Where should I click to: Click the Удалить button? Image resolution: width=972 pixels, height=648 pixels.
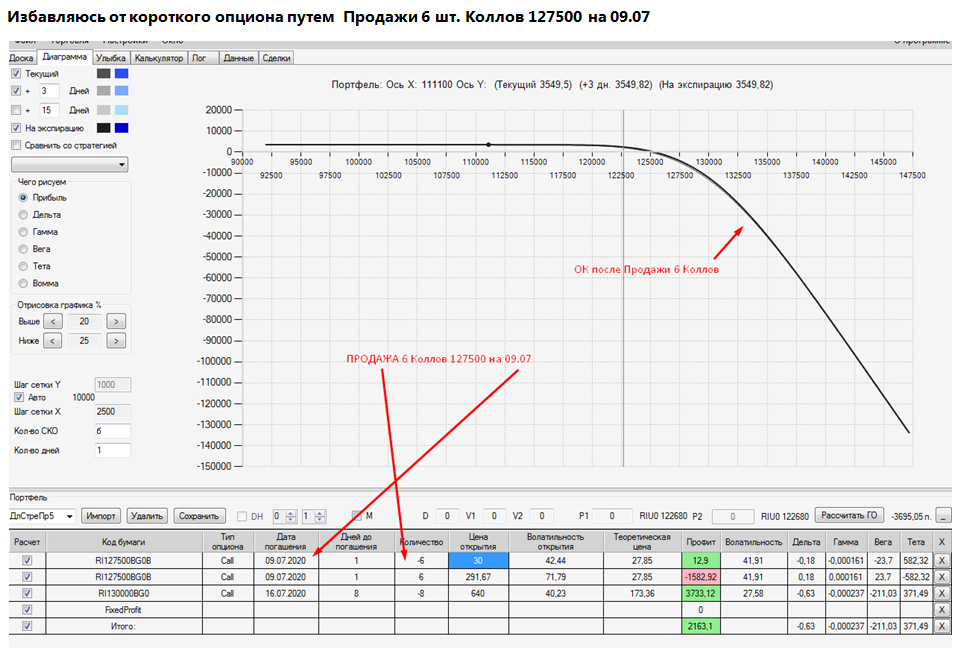pyautogui.click(x=147, y=516)
